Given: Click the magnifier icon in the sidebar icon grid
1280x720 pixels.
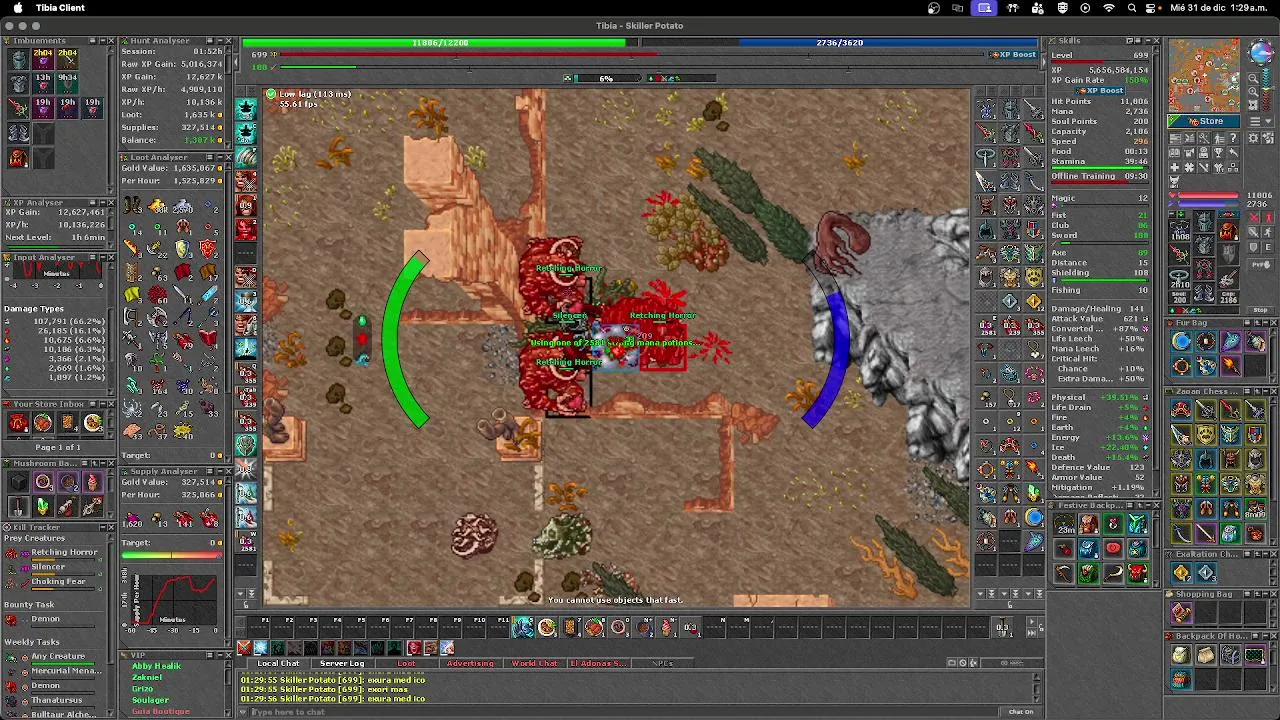Looking at the screenshot, I should (1203, 138).
